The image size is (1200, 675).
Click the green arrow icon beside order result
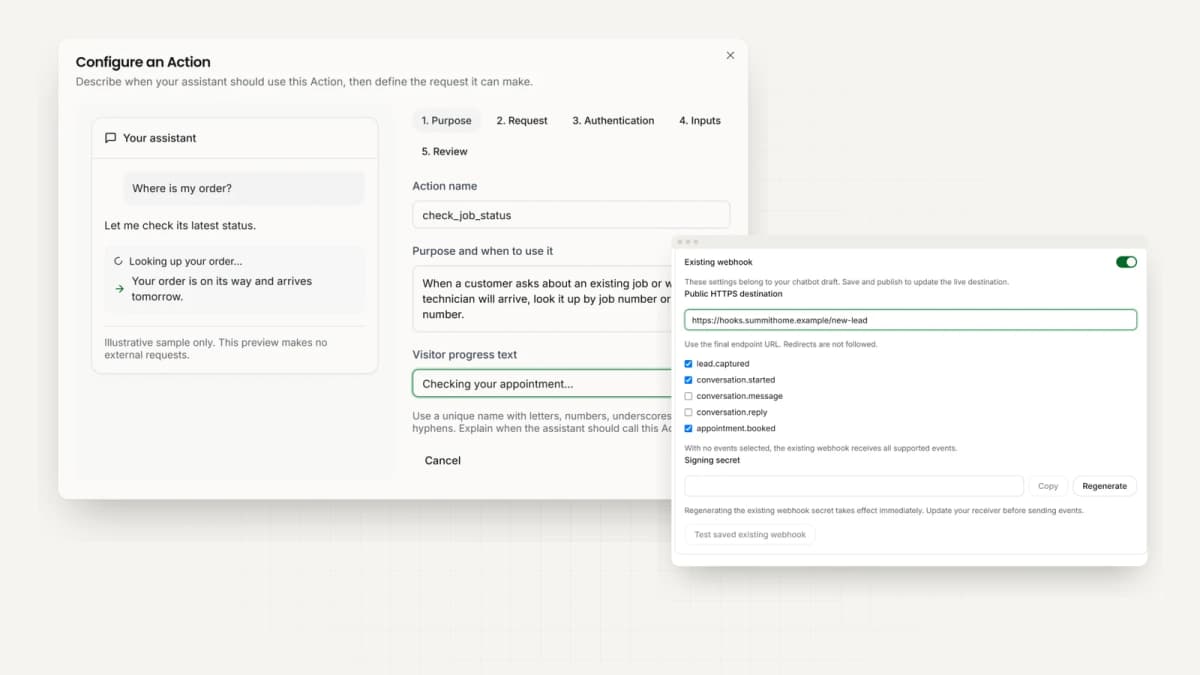click(x=120, y=289)
